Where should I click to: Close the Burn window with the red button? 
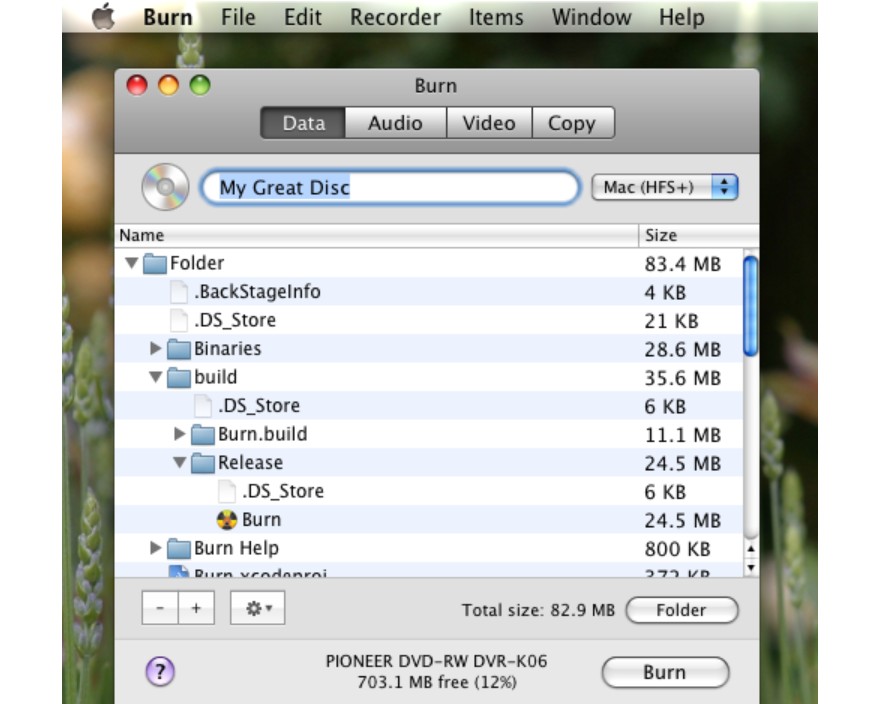tap(137, 86)
